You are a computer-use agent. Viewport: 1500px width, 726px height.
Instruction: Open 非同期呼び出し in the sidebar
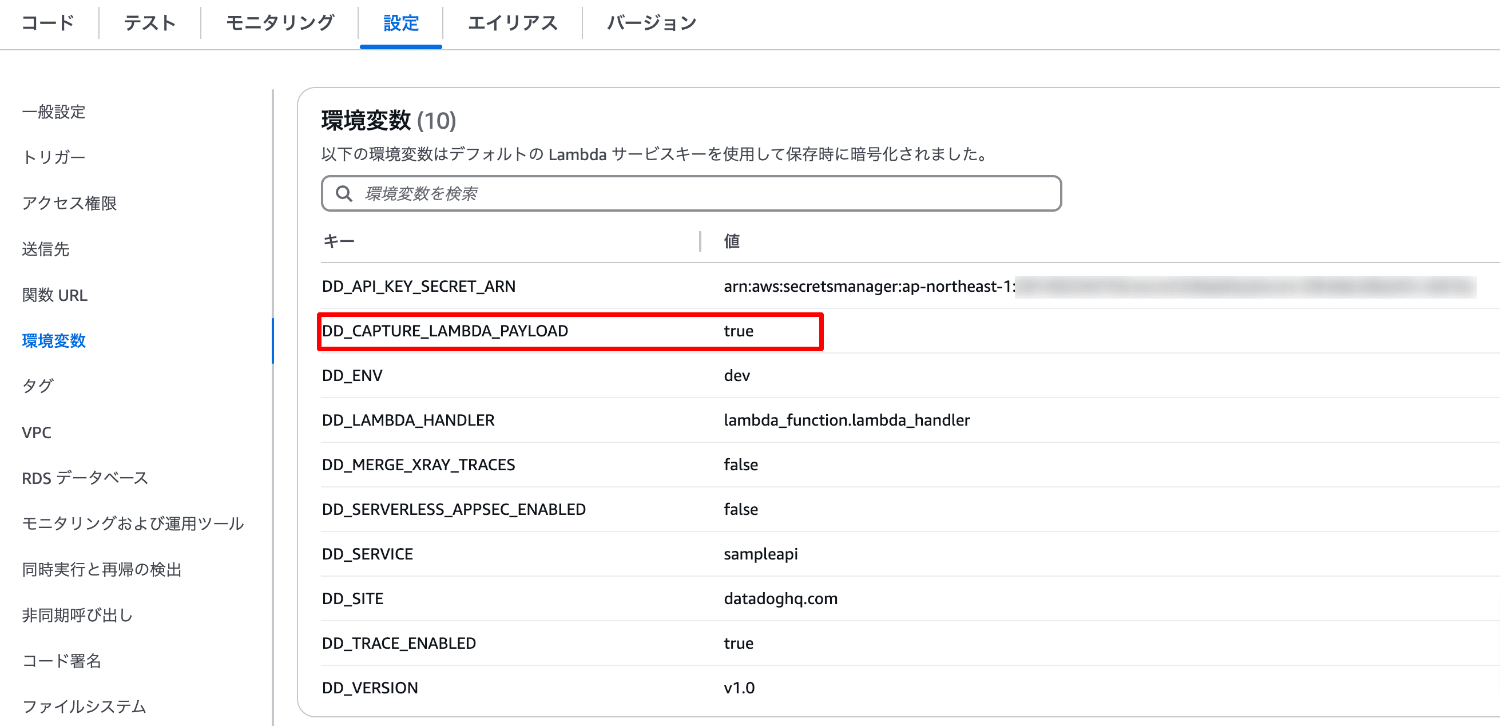78,615
